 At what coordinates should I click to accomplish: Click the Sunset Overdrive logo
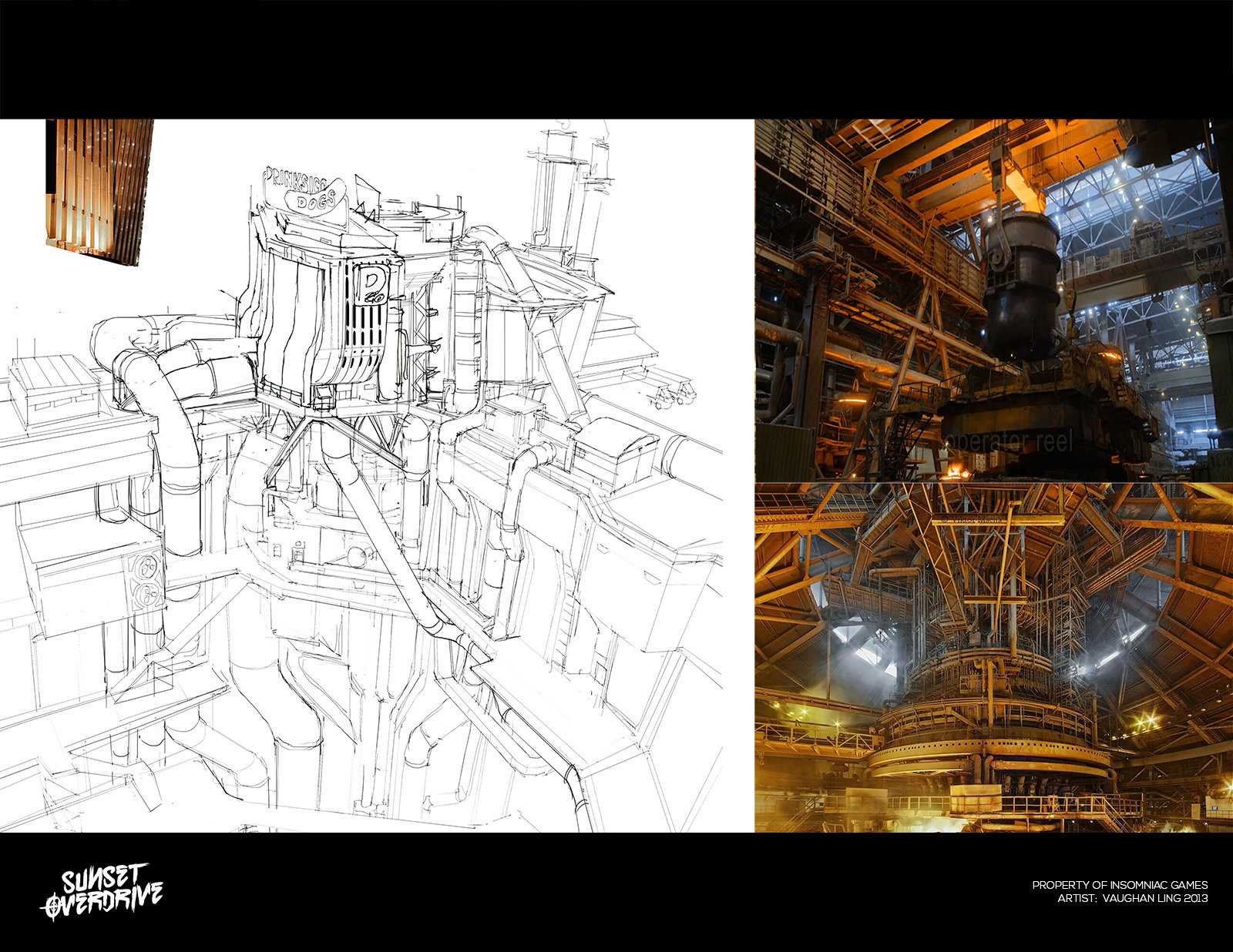click(x=101, y=892)
